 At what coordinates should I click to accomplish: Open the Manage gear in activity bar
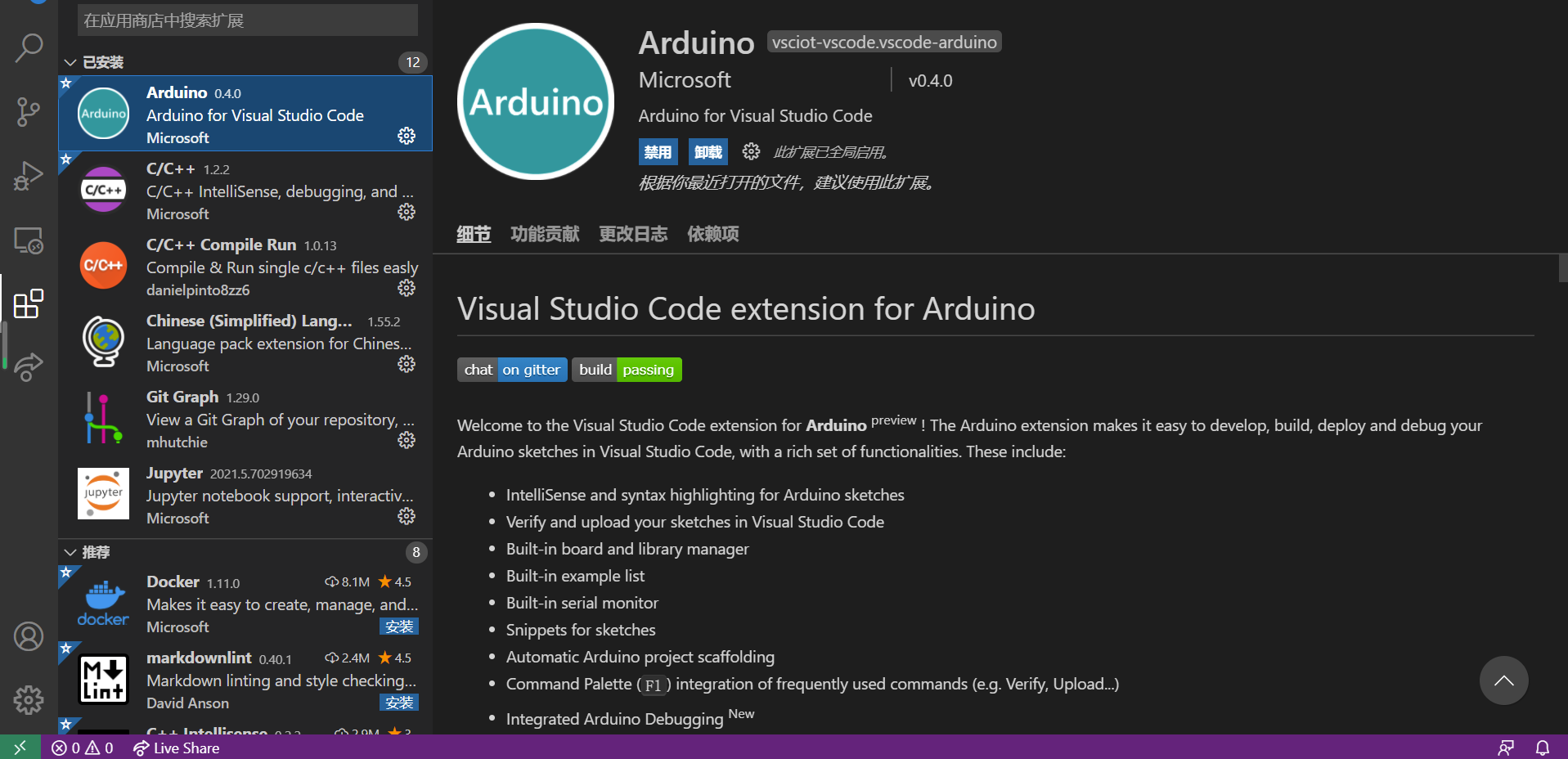(29, 700)
